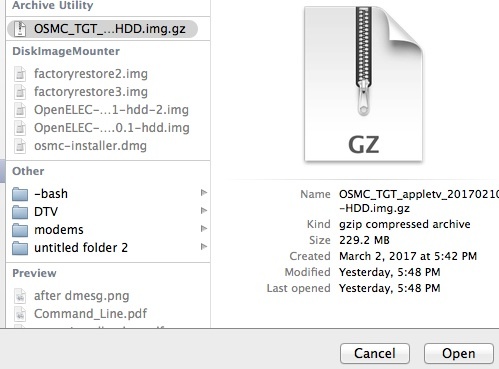
Task: Select the modems folder
Action: pos(108,230)
